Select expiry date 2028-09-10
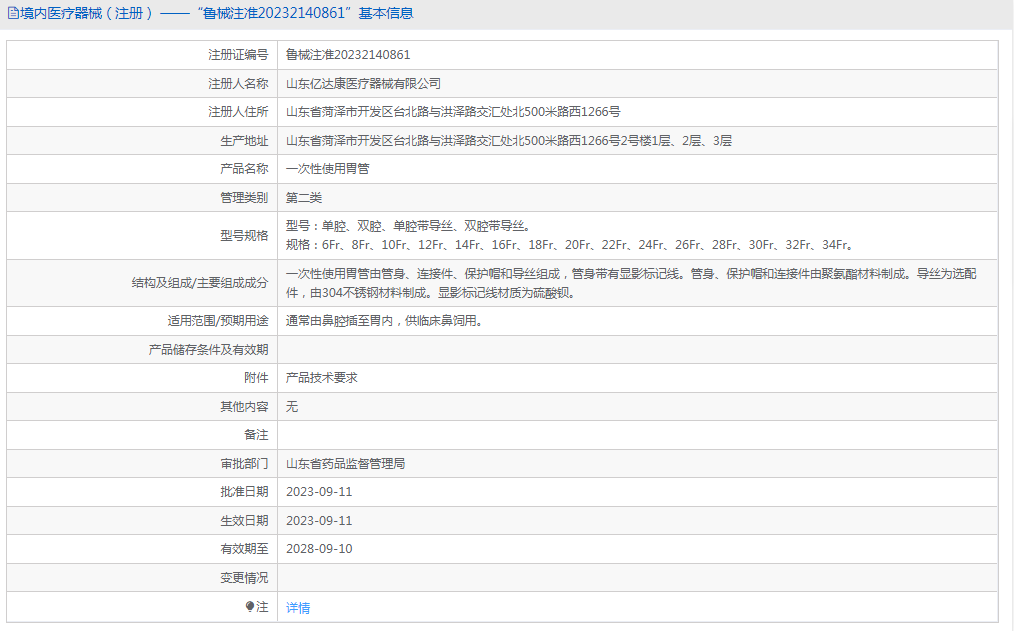Screen dimensions: 1014x631 point(319,549)
